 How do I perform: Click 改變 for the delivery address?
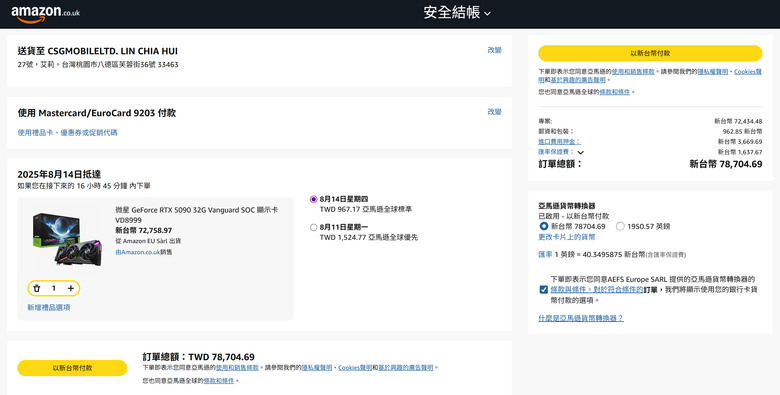point(494,50)
